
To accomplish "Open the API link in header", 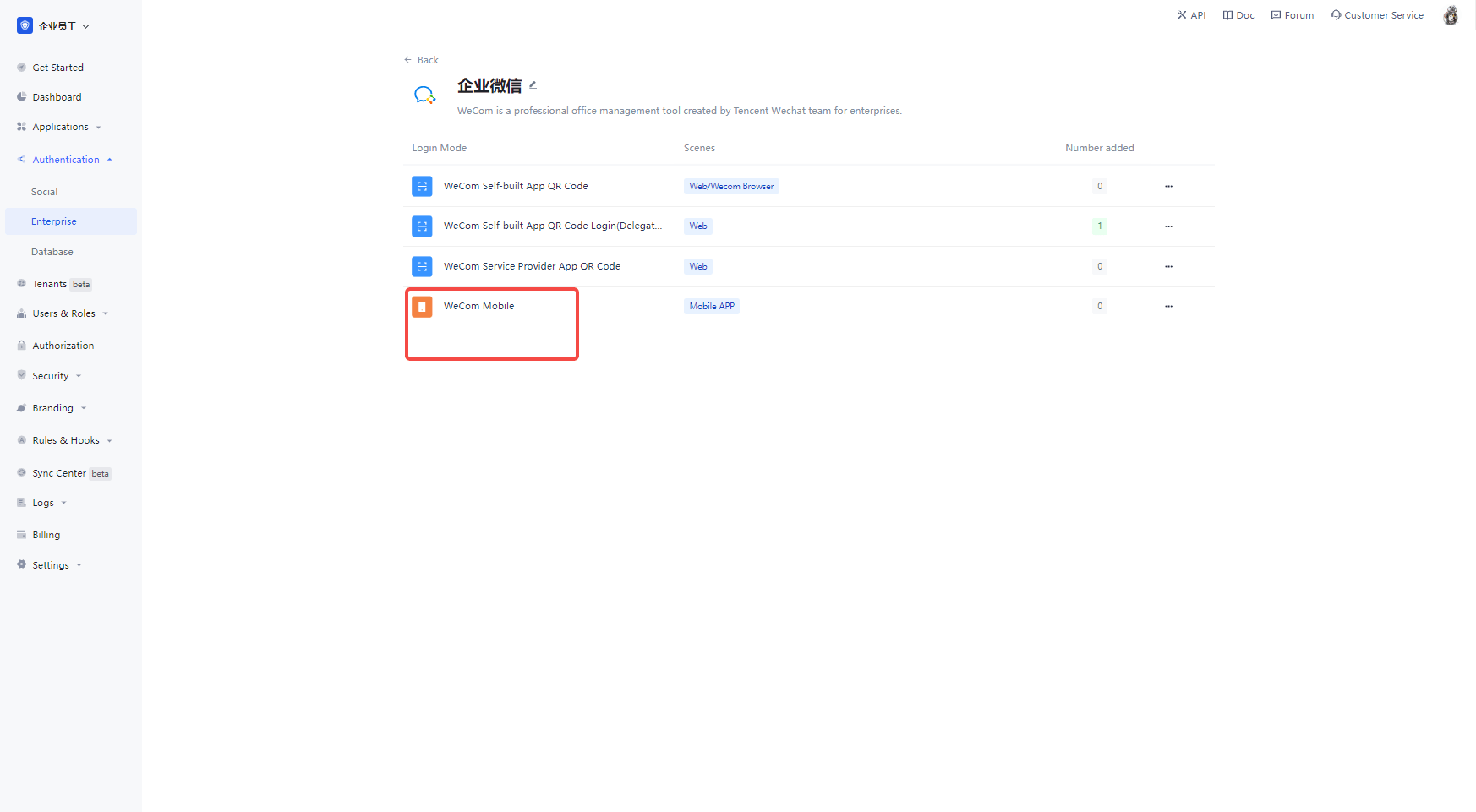I will click(x=1191, y=15).
